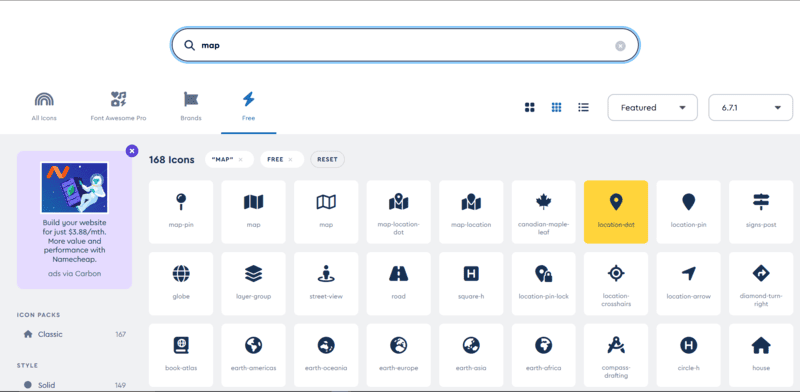Switch to the Brands tab
The height and width of the screenshot is (392, 800).
[191, 107]
